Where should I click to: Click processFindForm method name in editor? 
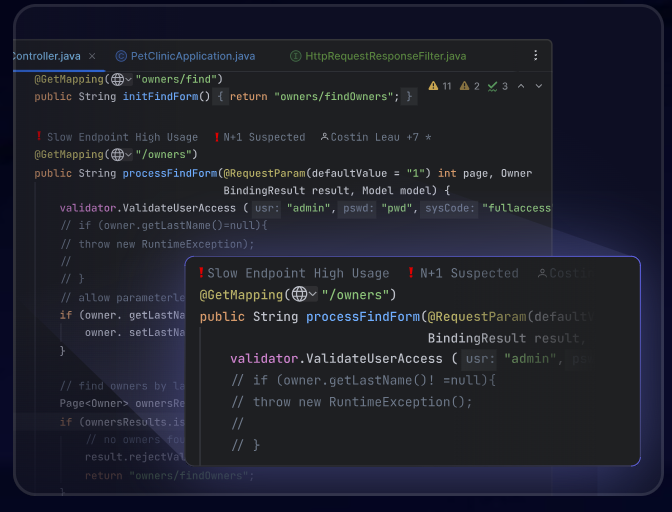[x=170, y=173]
